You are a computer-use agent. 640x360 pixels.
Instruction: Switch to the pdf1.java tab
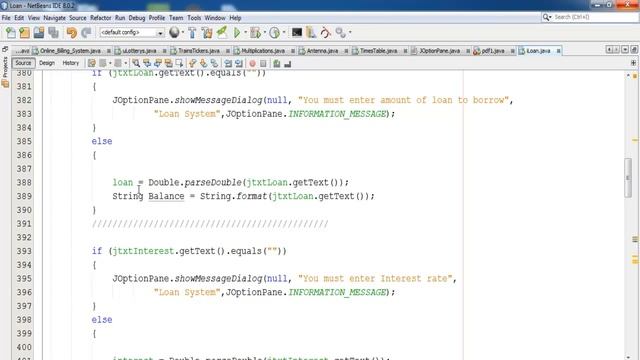(493, 51)
